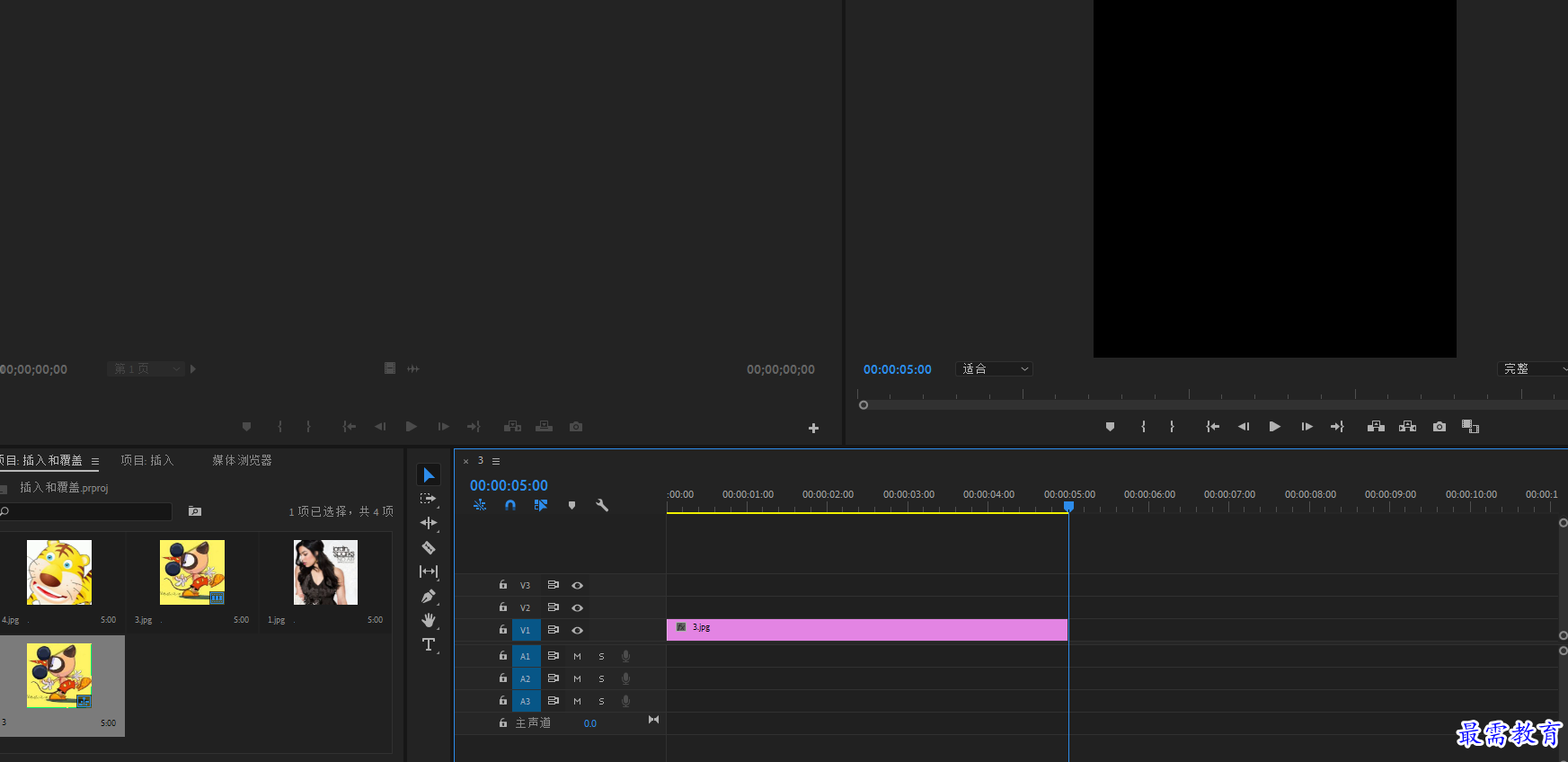Switch to 媒体浏览器 tab
This screenshot has width=1568, height=762.
(242, 460)
